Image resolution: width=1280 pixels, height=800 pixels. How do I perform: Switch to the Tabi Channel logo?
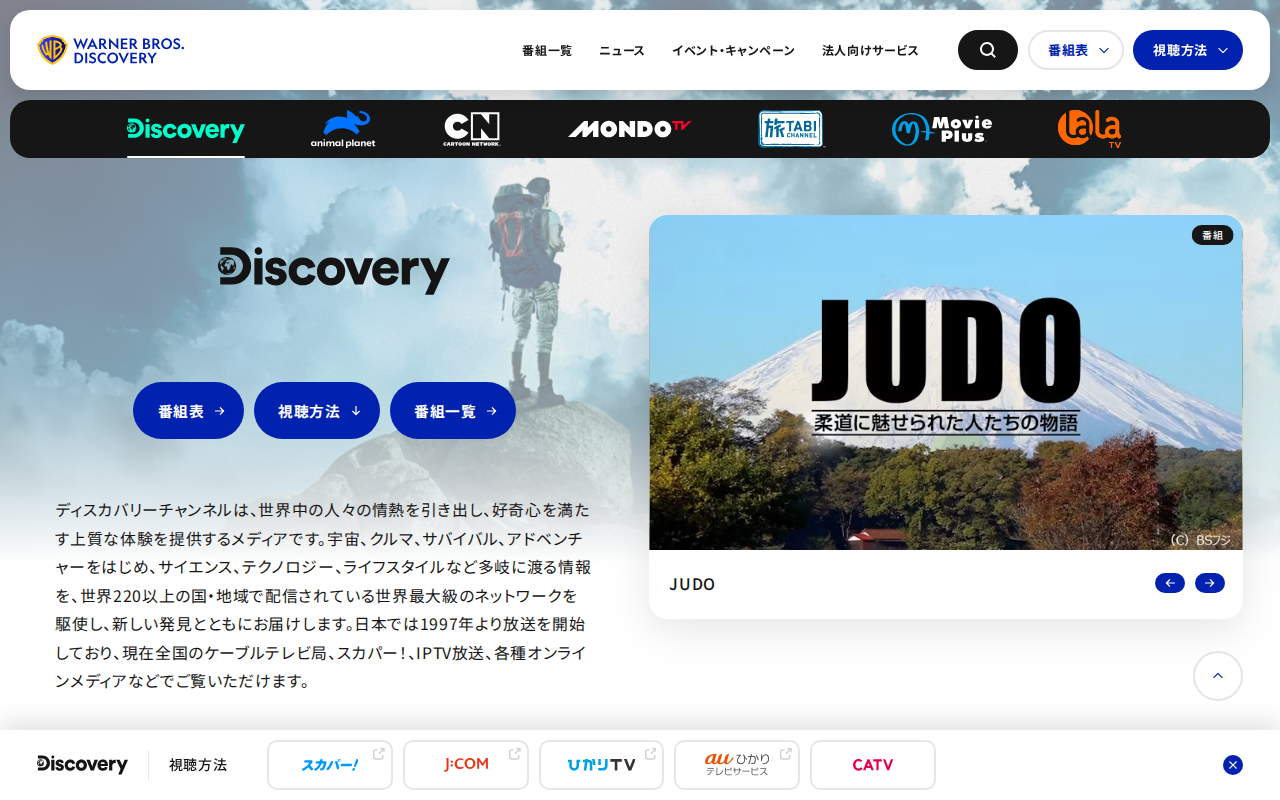pyautogui.click(x=791, y=129)
